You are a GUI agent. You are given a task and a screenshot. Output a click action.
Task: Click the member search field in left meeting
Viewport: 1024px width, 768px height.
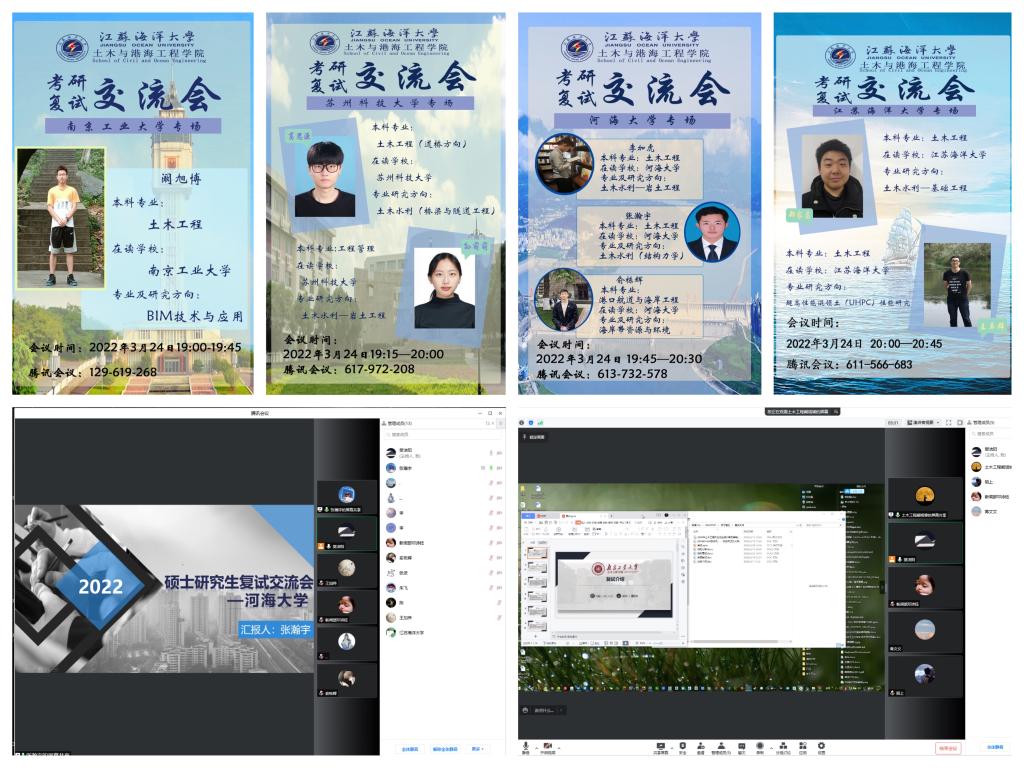click(x=440, y=435)
